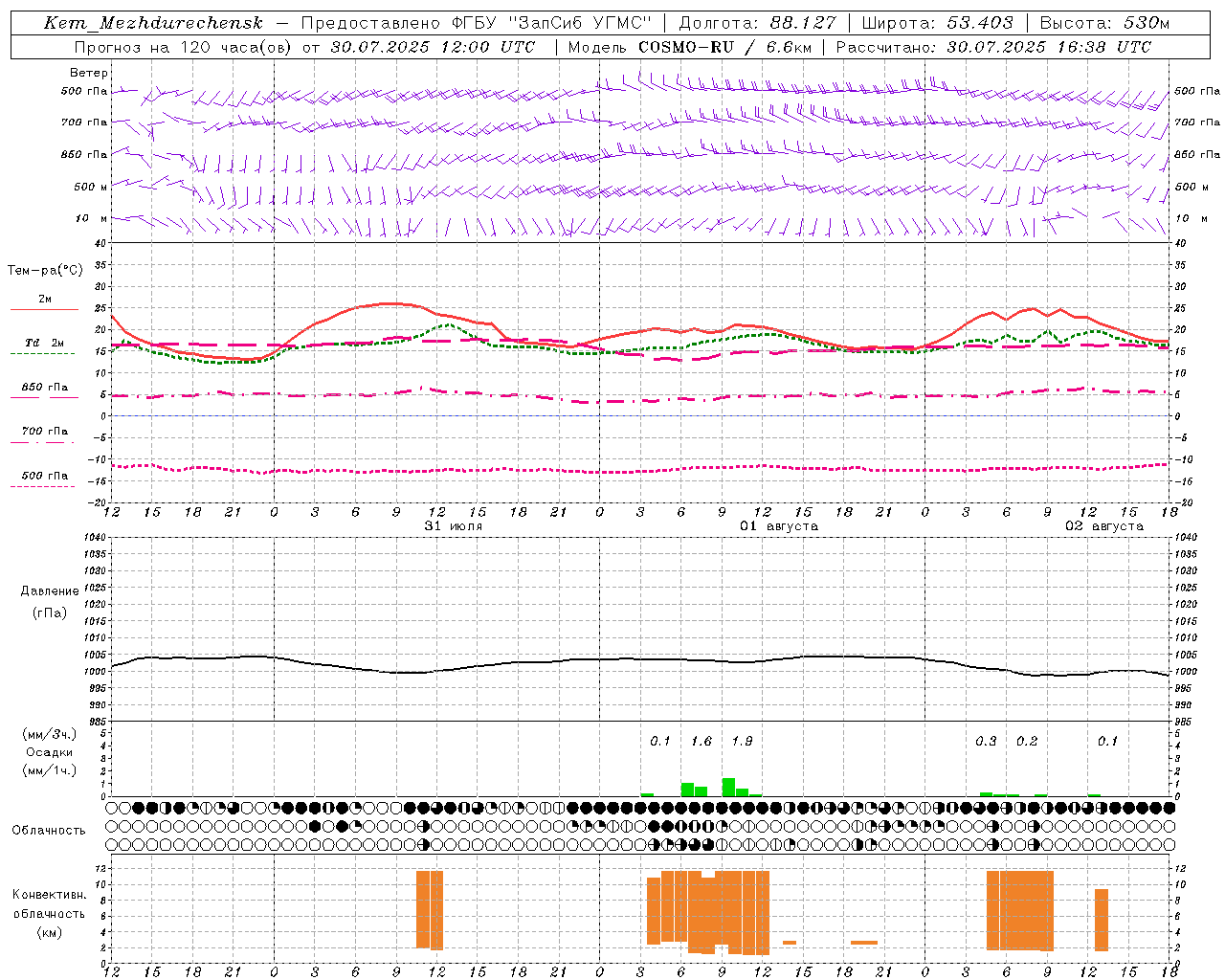1225x980 pixels.
Task: Click the '31 июля' date label
Action: [x=454, y=526]
